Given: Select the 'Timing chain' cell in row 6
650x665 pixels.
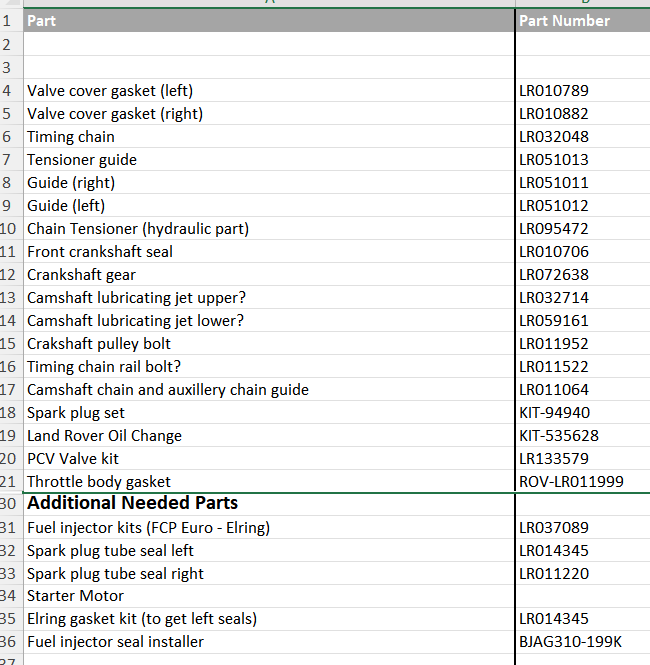Looking at the screenshot, I should pyautogui.click(x=269, y=136).
